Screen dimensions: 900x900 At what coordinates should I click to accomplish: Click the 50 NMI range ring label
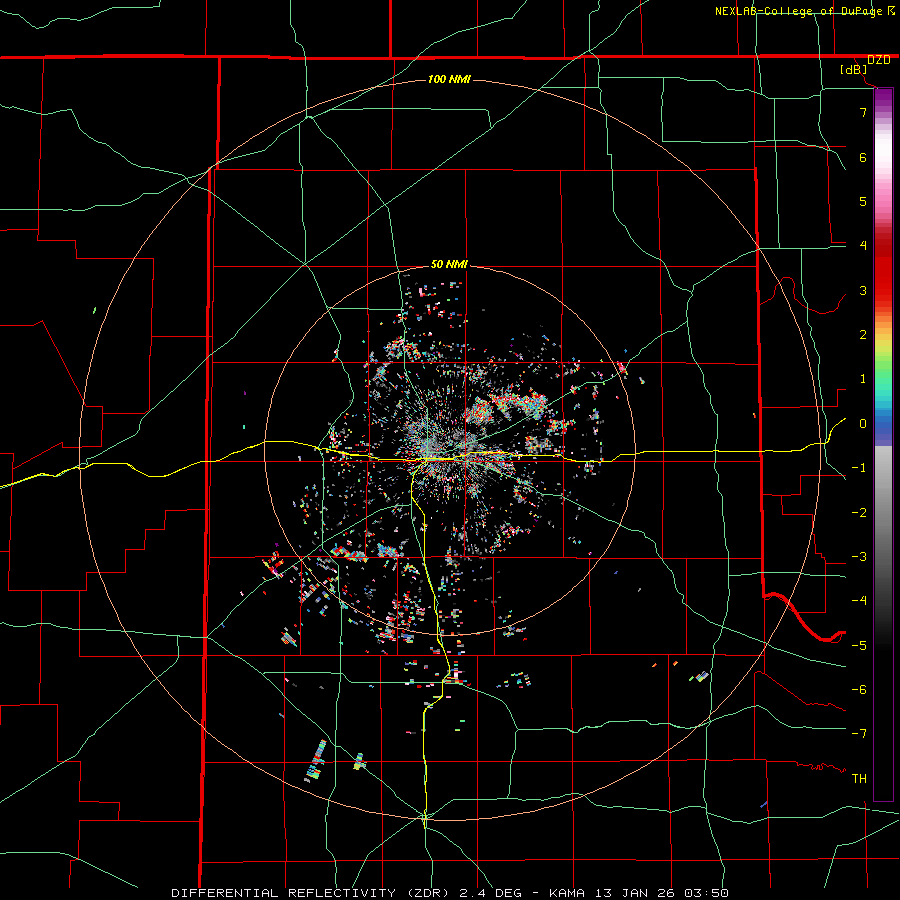click(449, 265)
